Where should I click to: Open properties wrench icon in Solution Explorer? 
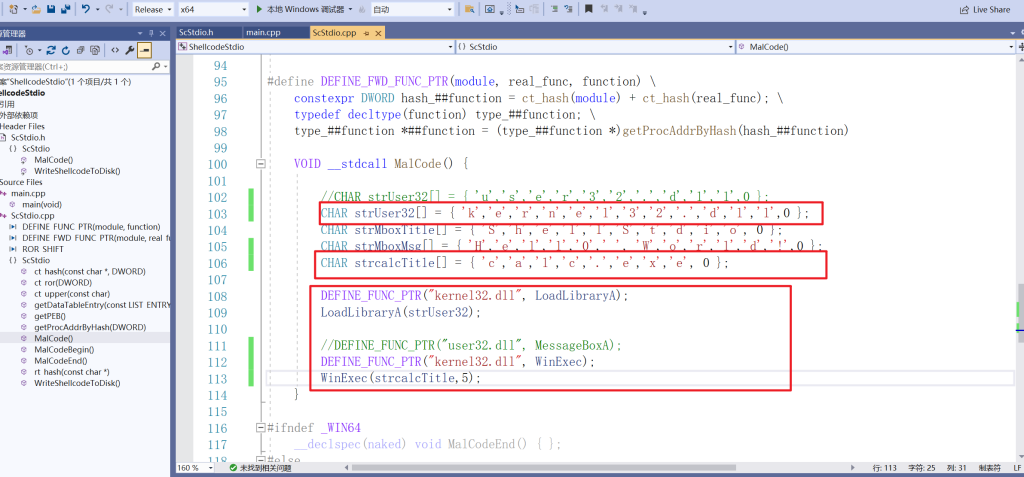pos(129,49)
